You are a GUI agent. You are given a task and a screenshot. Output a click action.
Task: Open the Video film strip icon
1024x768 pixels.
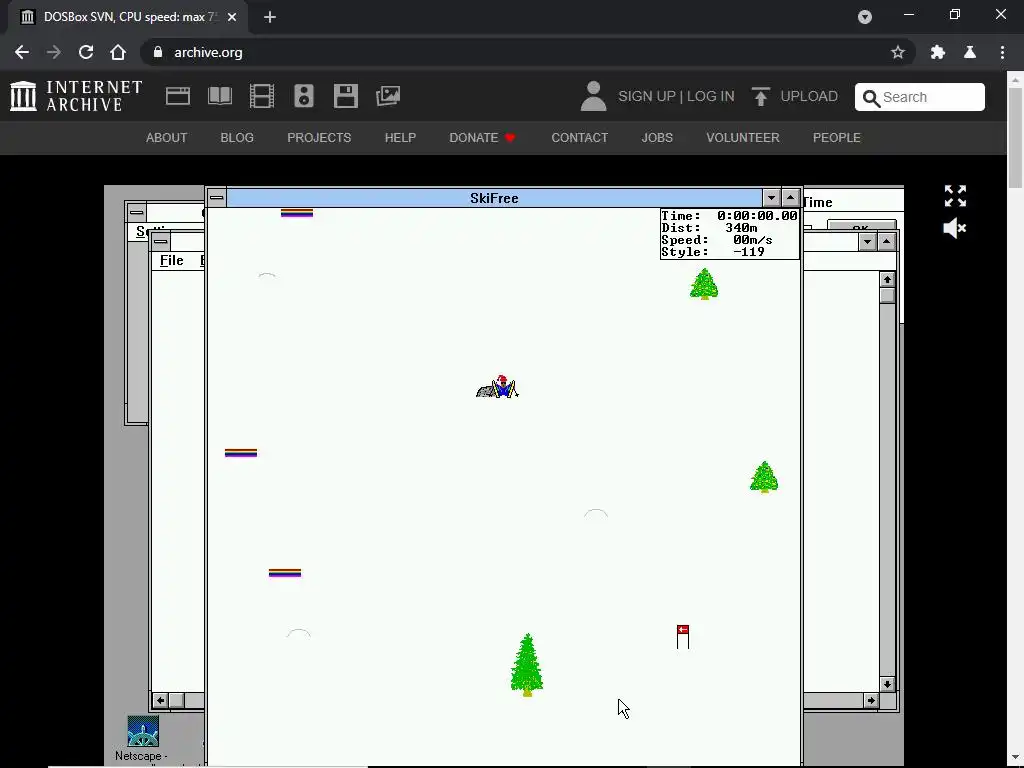[262, 96]
